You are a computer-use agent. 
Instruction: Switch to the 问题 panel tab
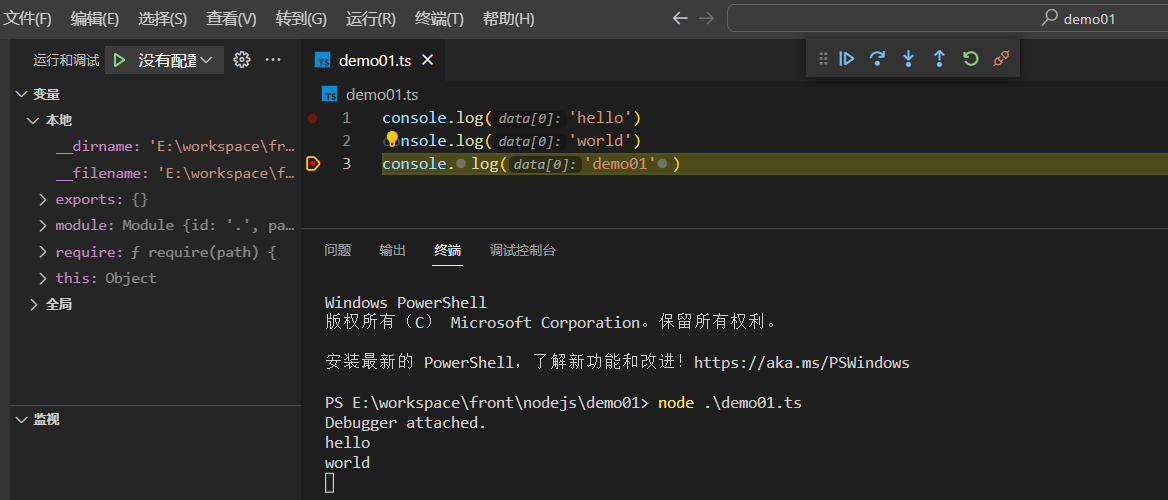pos(337,250)
